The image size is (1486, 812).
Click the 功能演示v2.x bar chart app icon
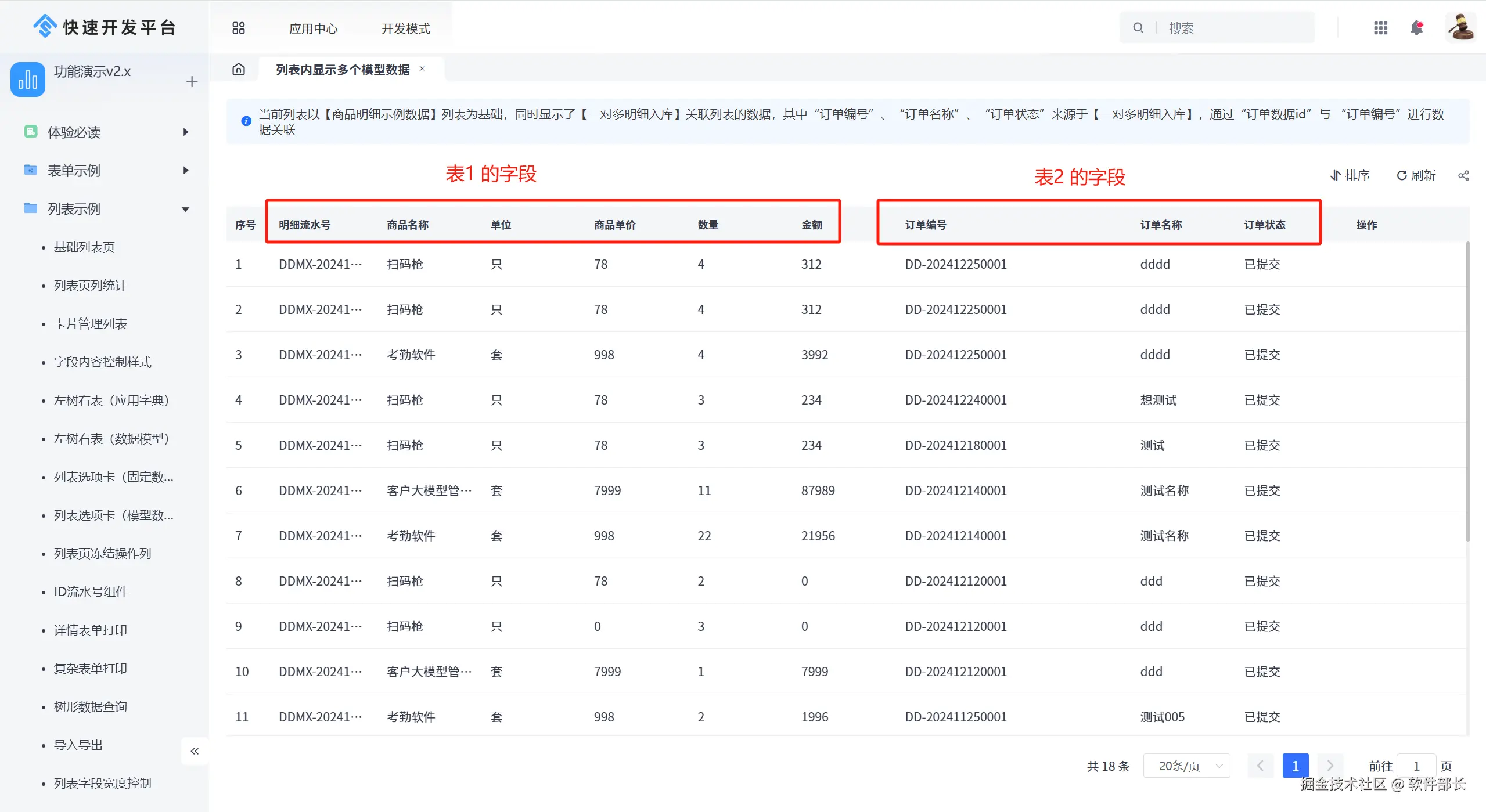click(x=27, y=80)
